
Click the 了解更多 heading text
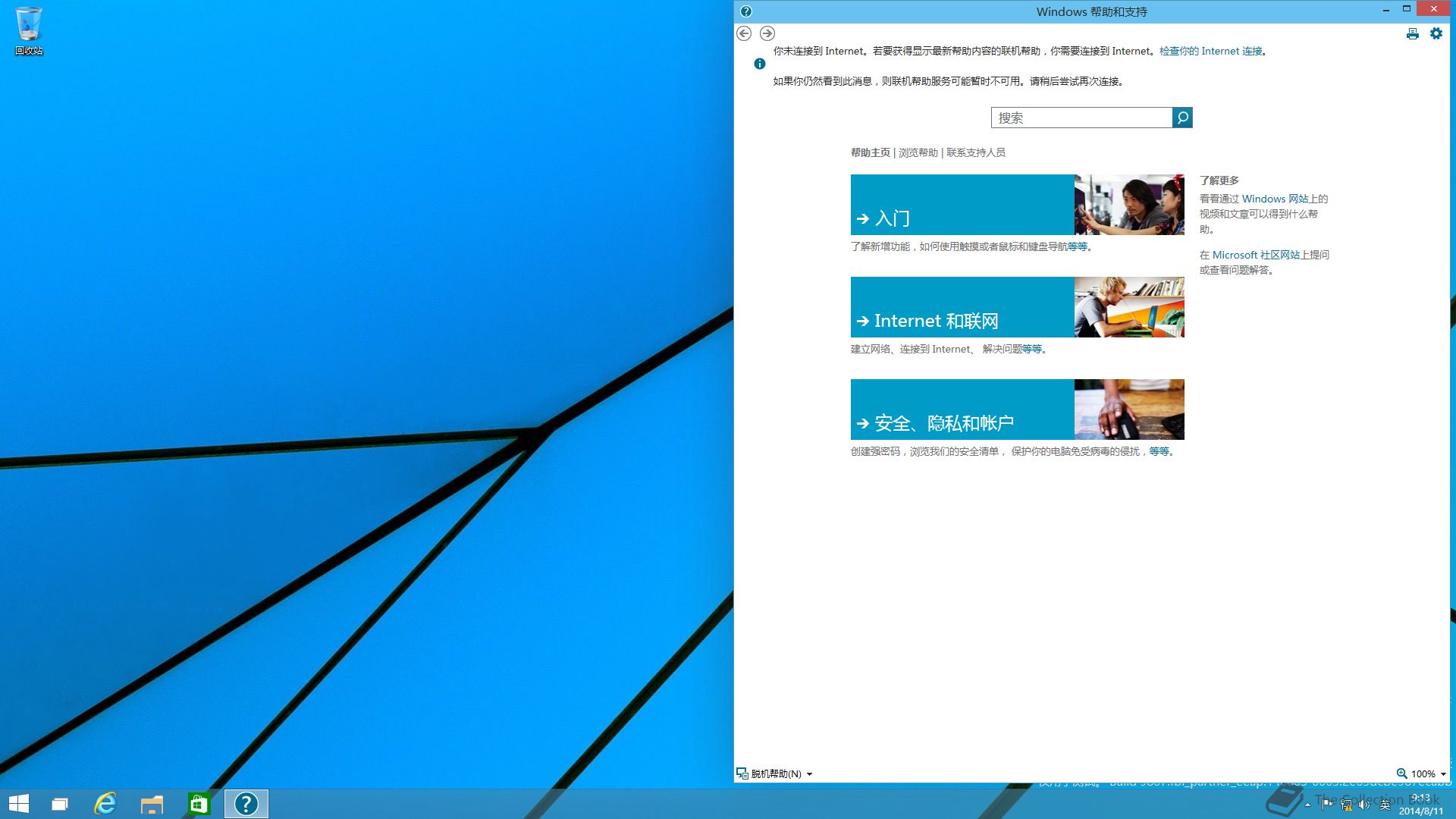pos(1219,180)
